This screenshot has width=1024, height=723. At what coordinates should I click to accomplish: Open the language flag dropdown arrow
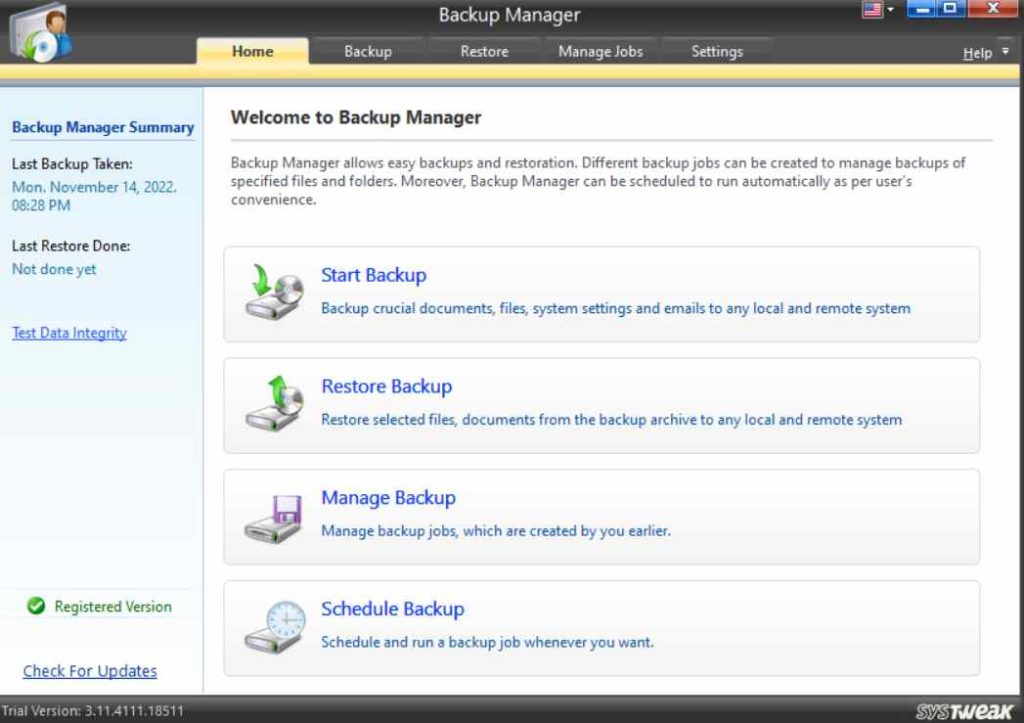[890, 9]
